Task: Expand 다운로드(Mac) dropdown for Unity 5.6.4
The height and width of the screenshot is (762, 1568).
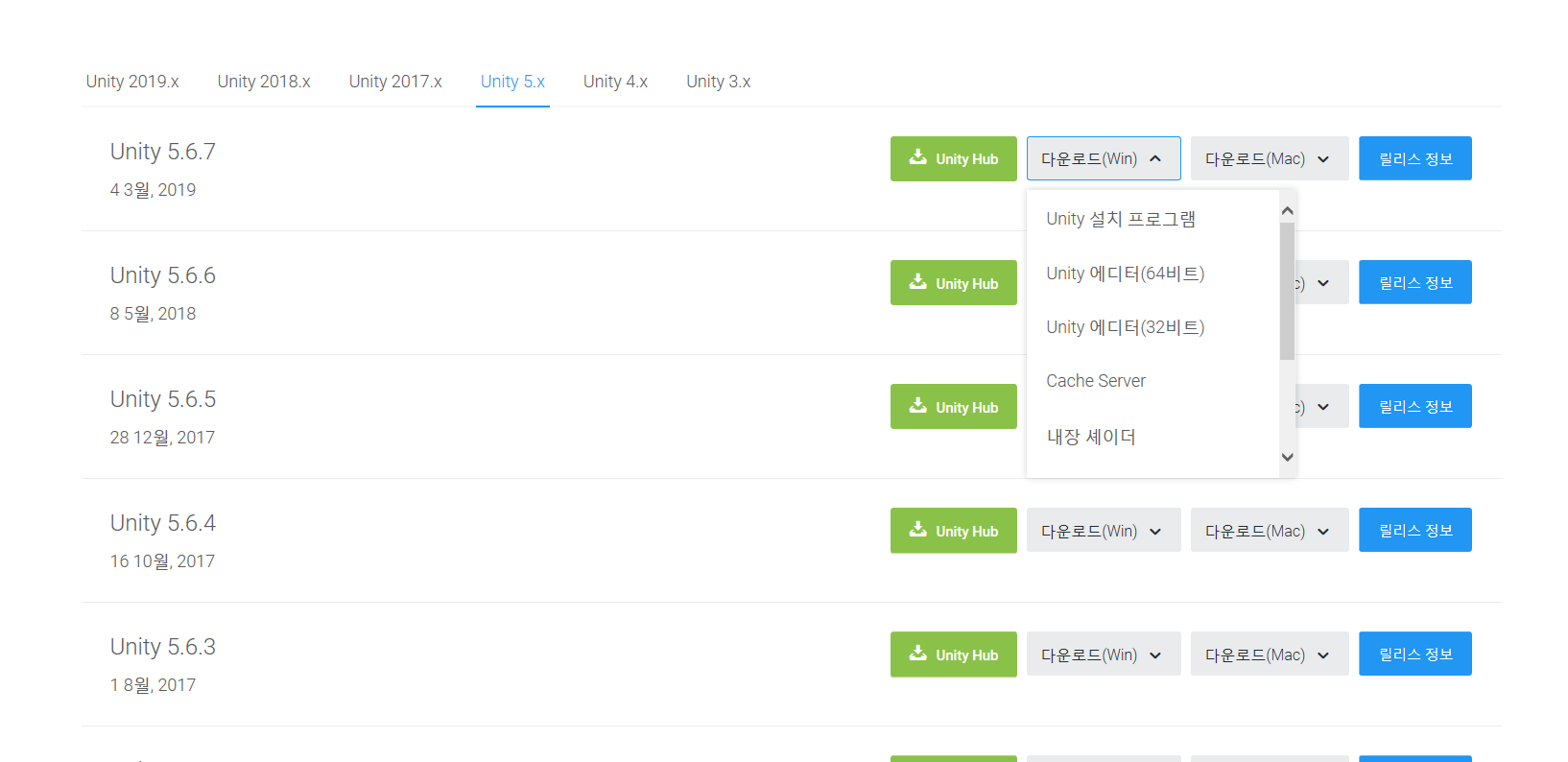Action: click(1270, 530)
